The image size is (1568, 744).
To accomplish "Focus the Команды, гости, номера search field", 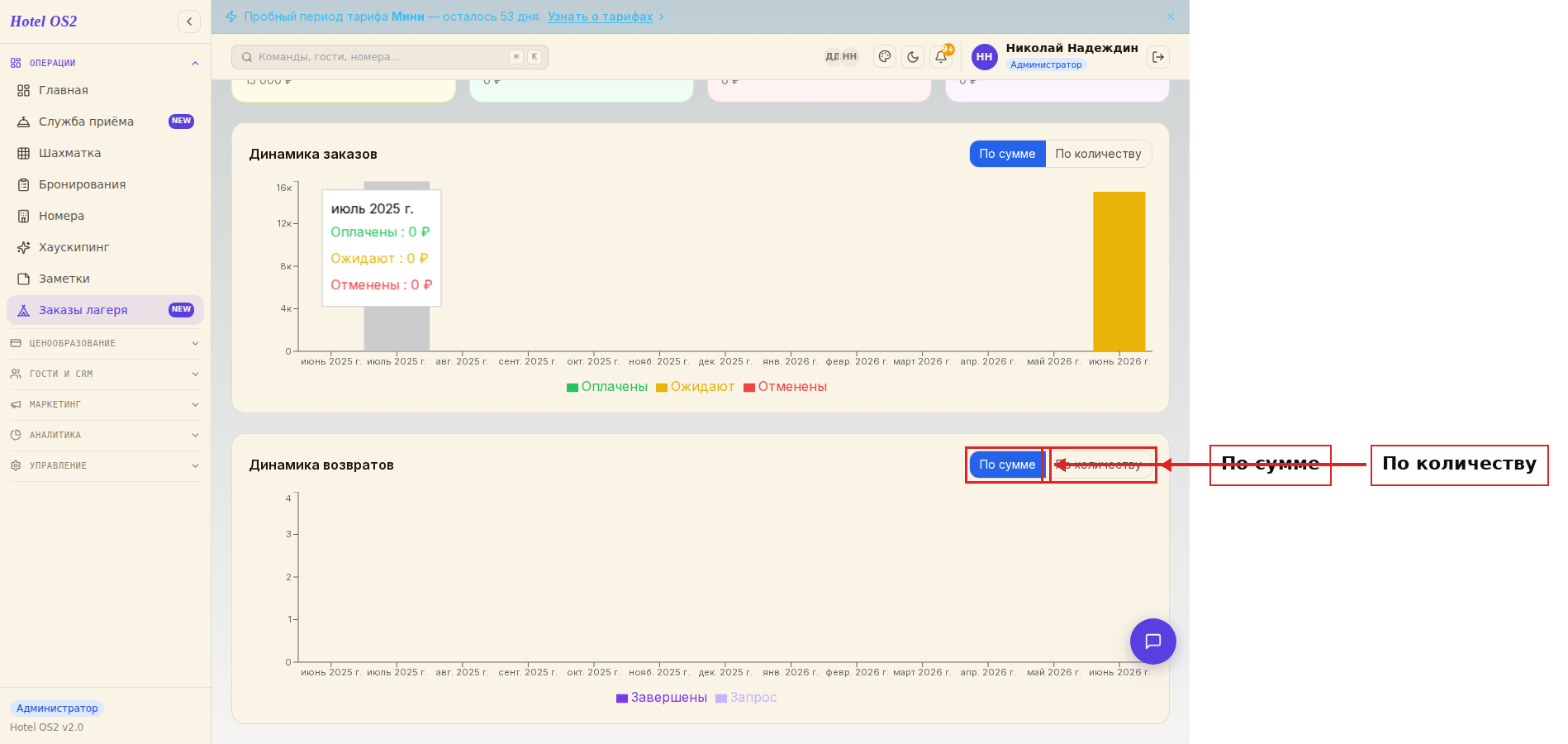I will [x=390, y=57].
